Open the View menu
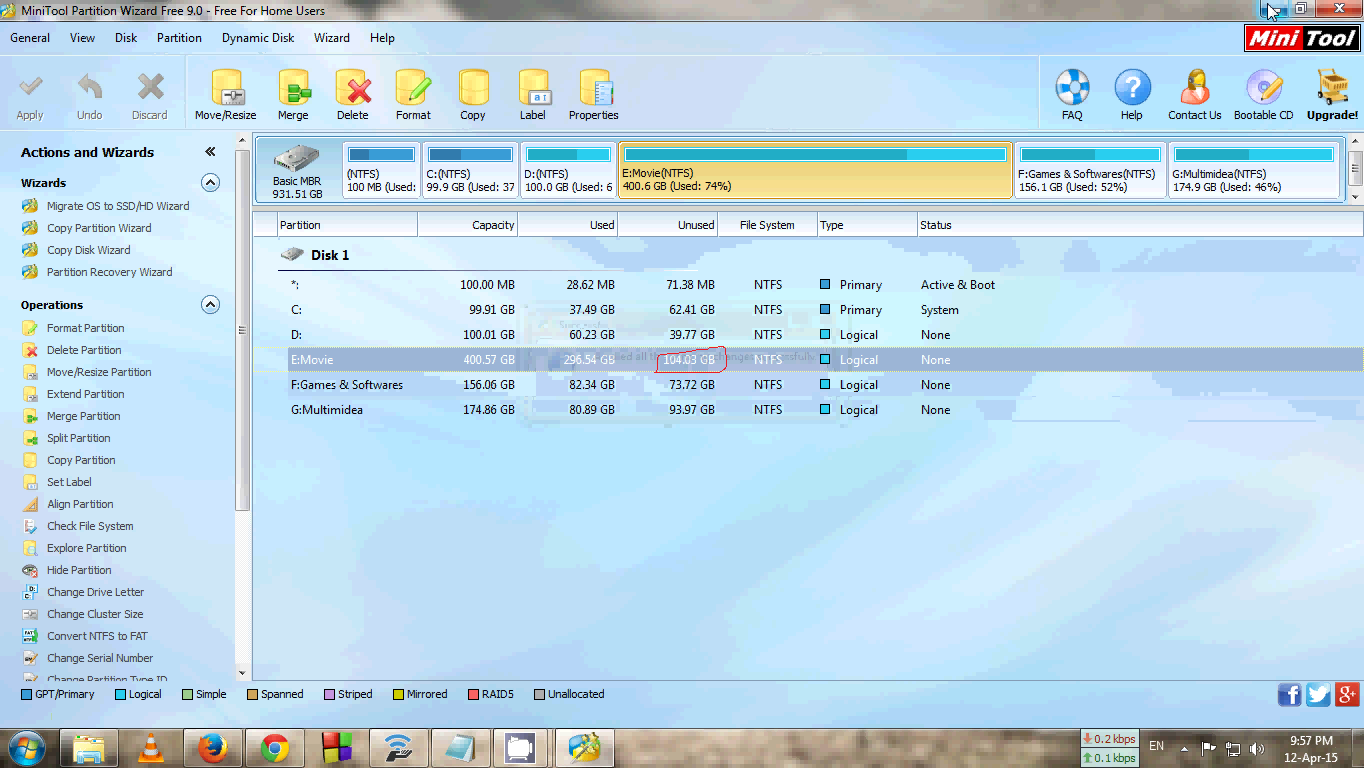 coord(83,38)
